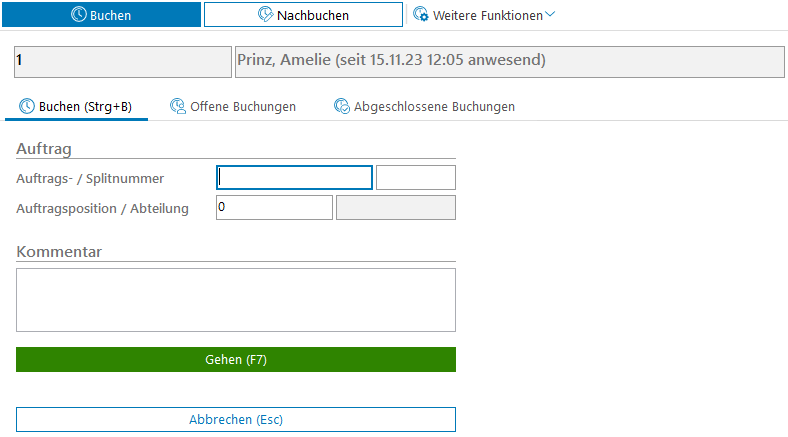The width and height of the screenshot is (788, 437).
Task: Select the Buchen (Strg+B) tab
Action: click(85, 106)
